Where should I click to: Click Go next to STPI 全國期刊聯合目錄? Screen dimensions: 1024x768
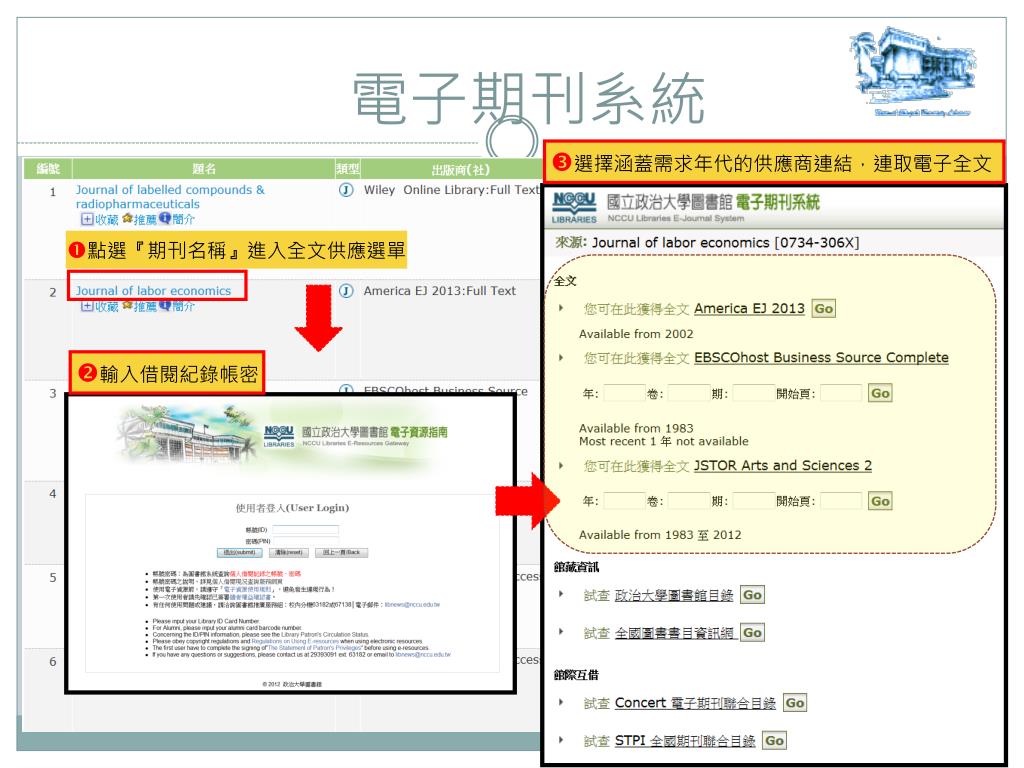[x=774, y=741]
